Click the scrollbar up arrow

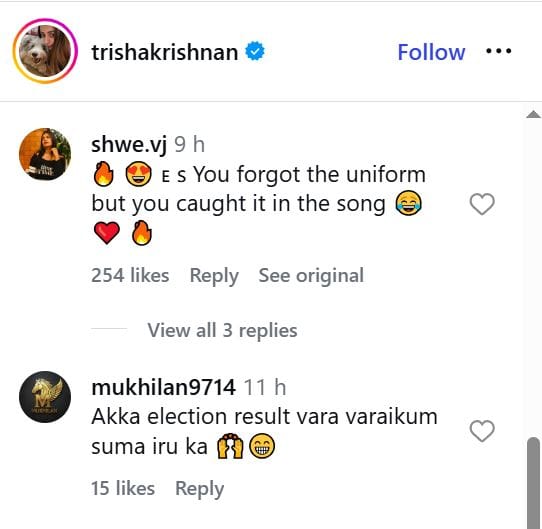point(533,114)
